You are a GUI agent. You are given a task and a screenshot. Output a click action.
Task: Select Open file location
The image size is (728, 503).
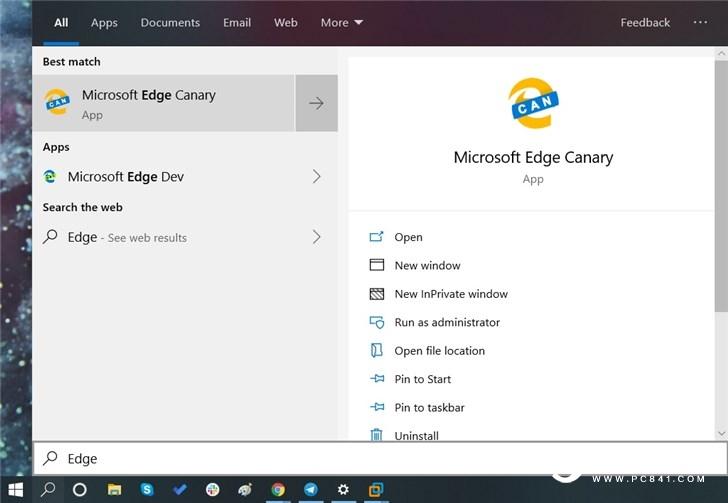pyautogui.click(x=440, y=351)
